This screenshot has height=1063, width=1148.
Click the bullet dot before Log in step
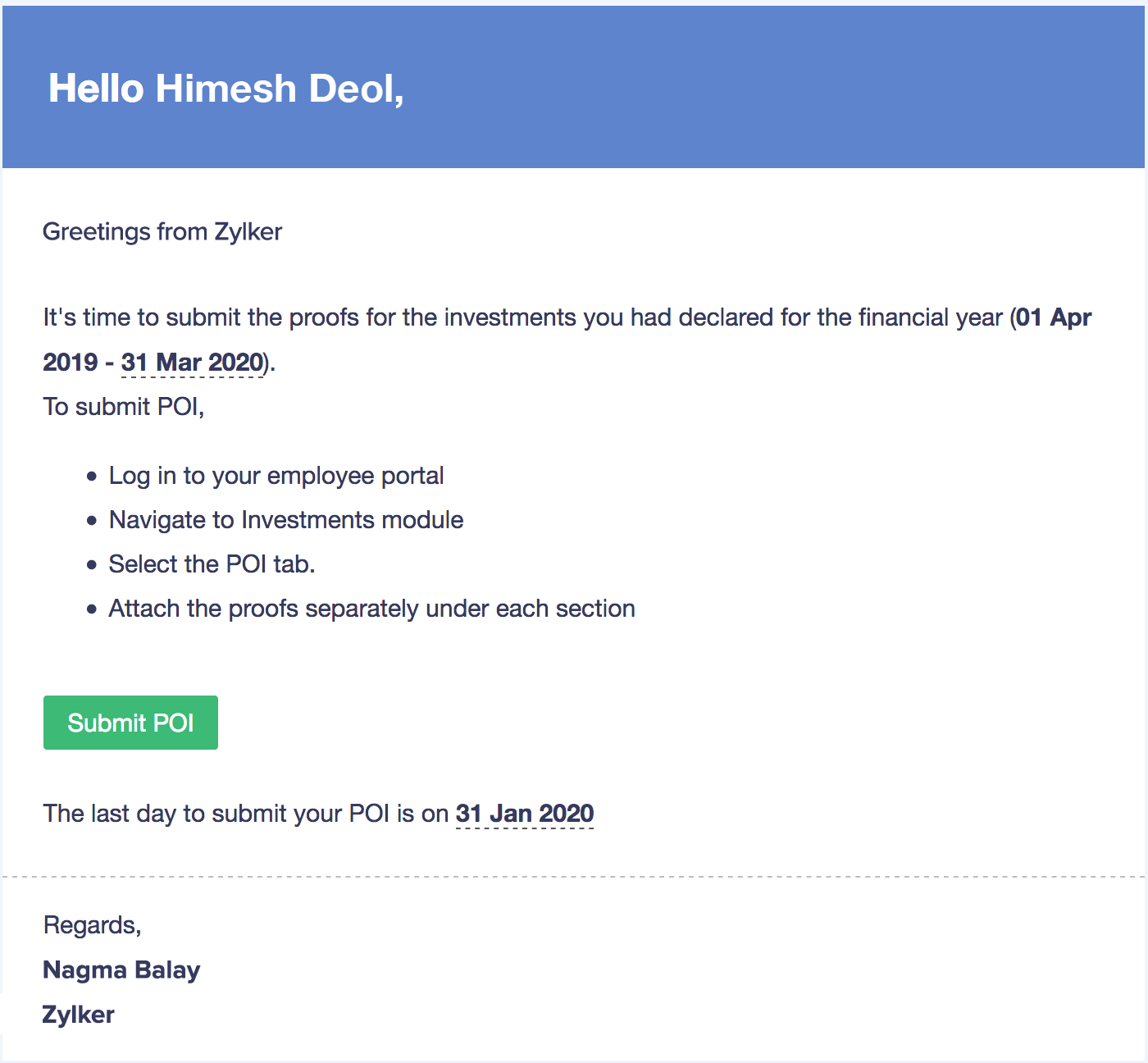pos(91,477)
